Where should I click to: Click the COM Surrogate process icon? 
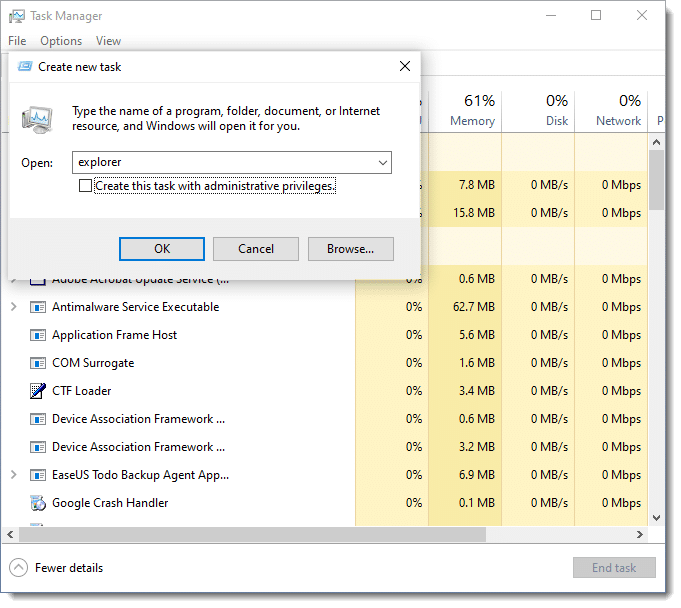click(38, 363)
